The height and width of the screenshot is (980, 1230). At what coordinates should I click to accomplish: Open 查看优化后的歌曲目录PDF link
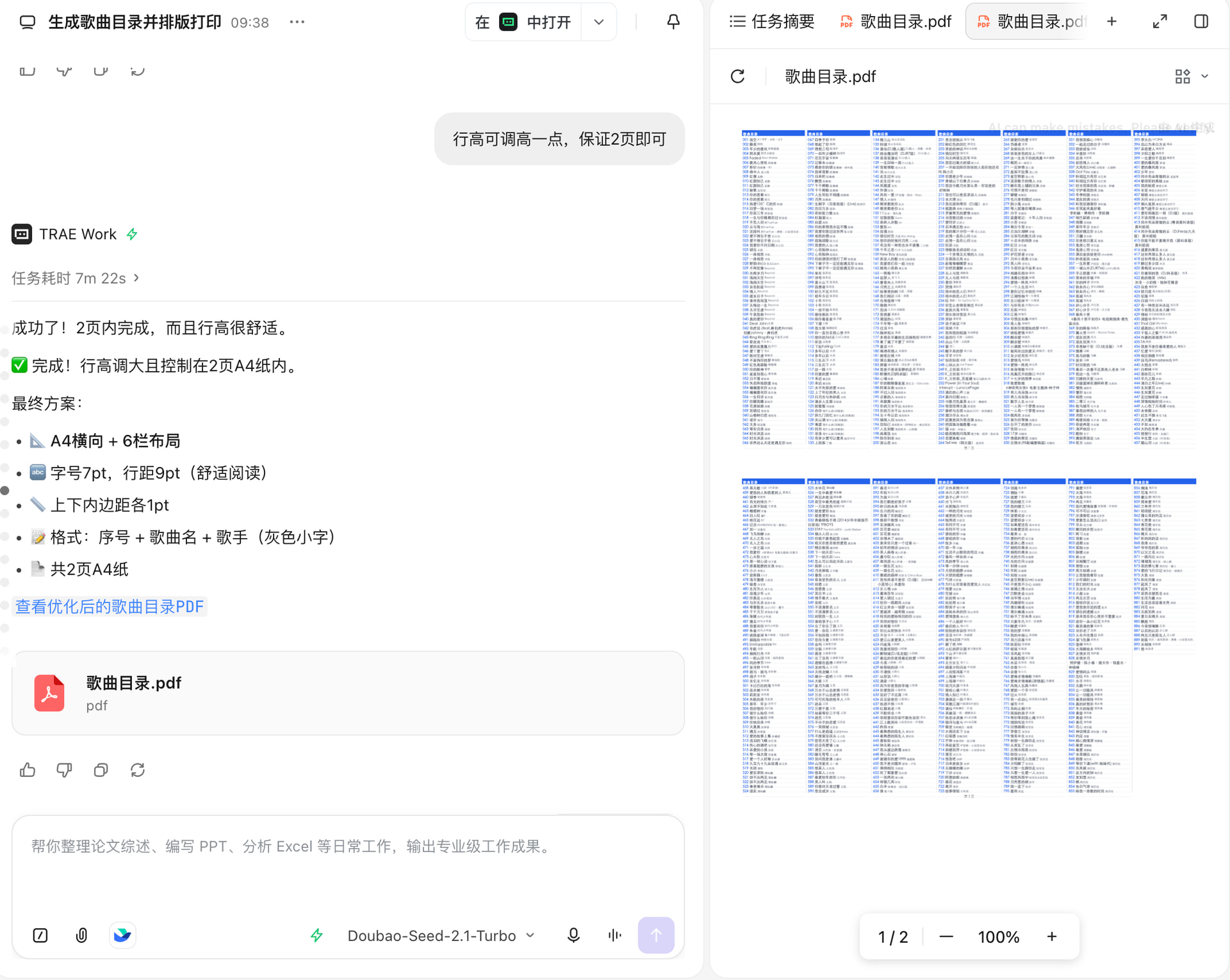[110, 607]
